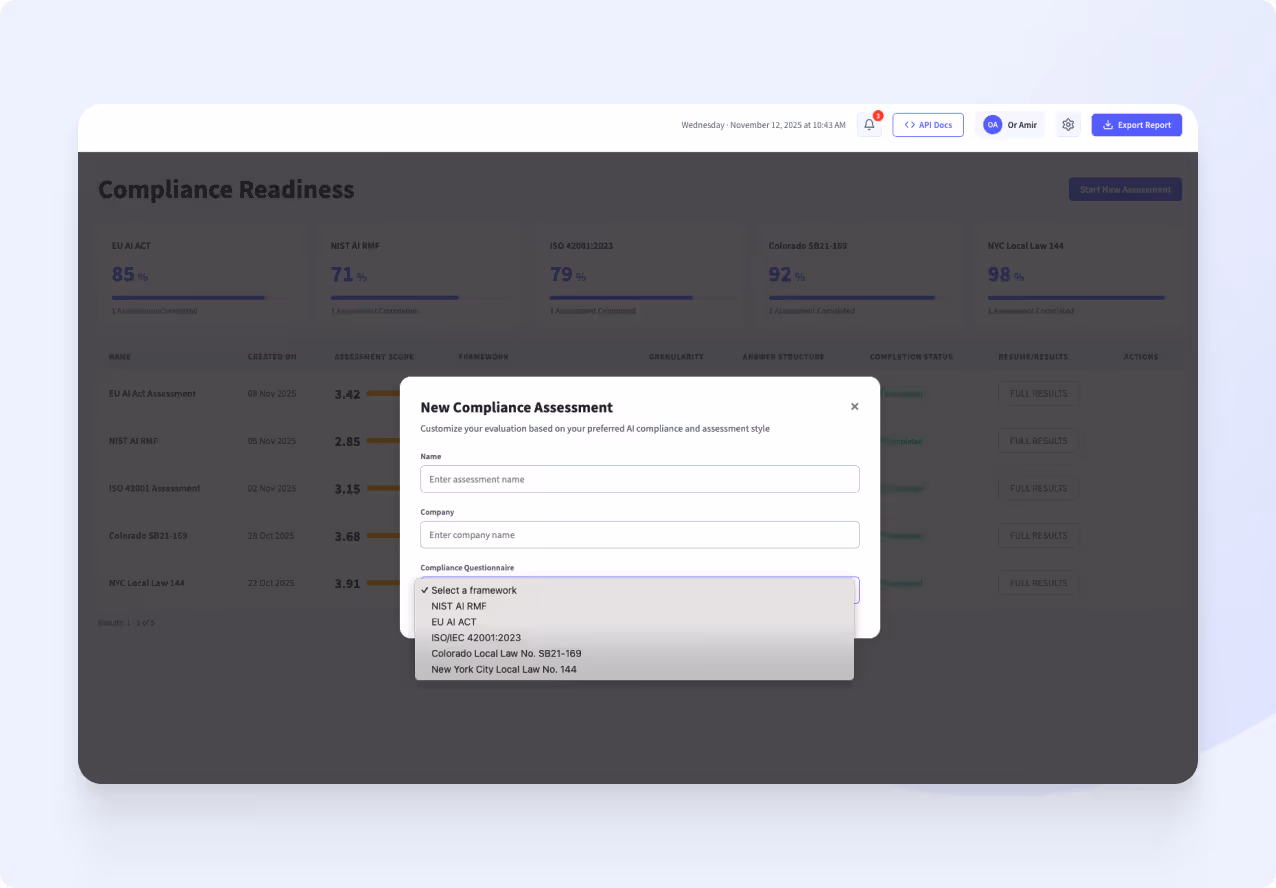1276x888 pixels.
Task: Click the ISO 42001:2023 79% summary card
Action: click(x=639, y=277)
